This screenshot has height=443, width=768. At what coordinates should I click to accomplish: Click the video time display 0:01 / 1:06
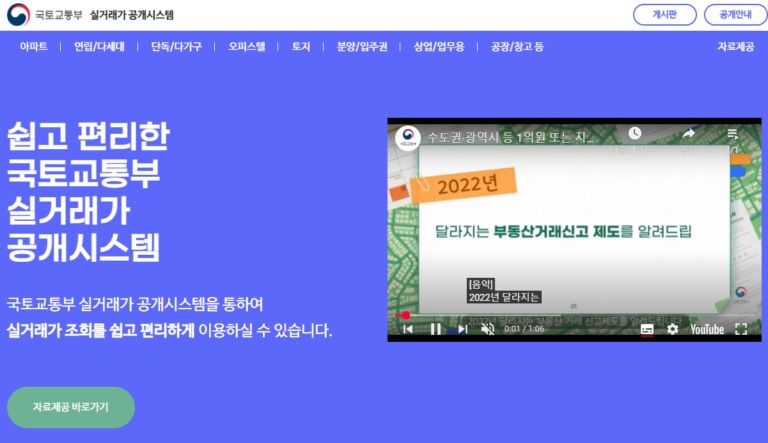coord(524,329)
